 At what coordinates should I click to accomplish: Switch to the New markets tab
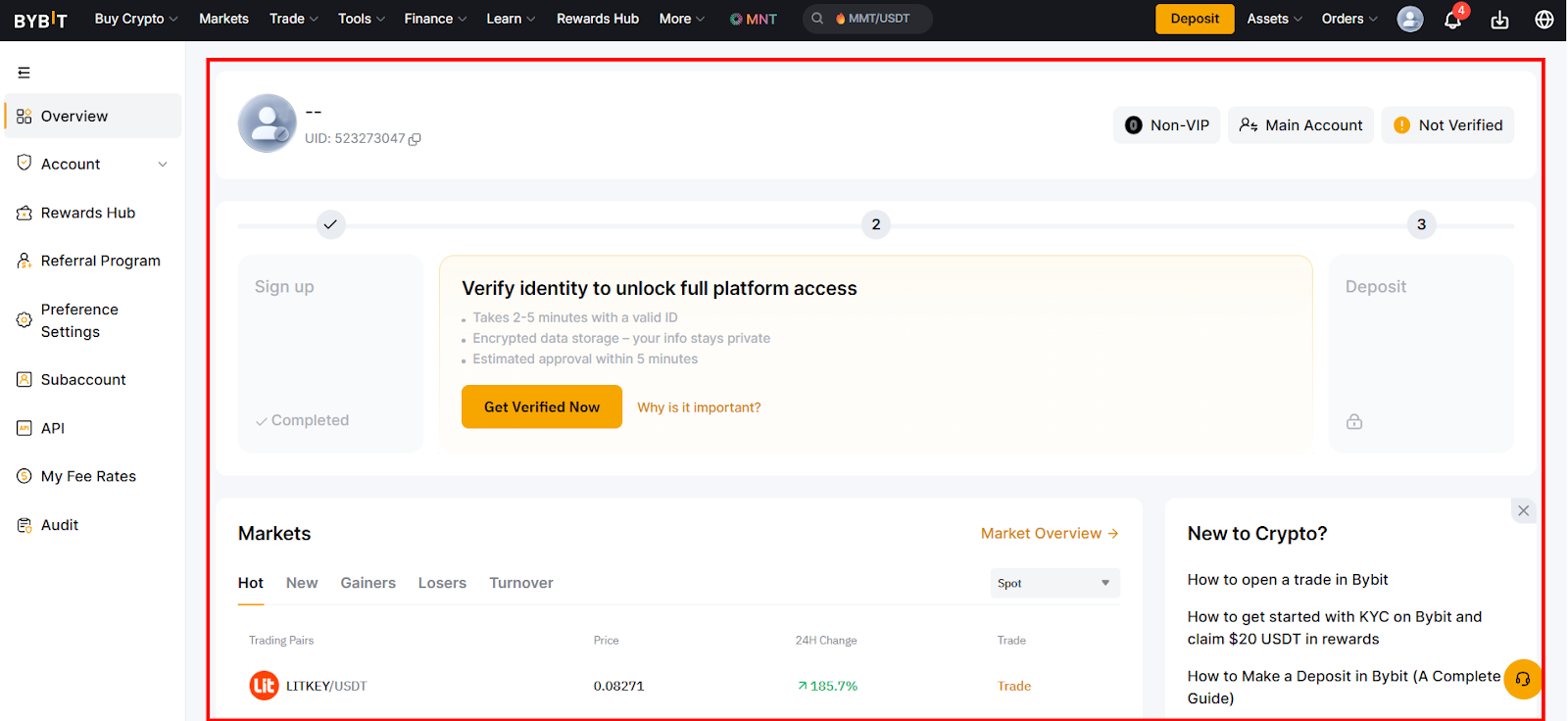[302, 583]
